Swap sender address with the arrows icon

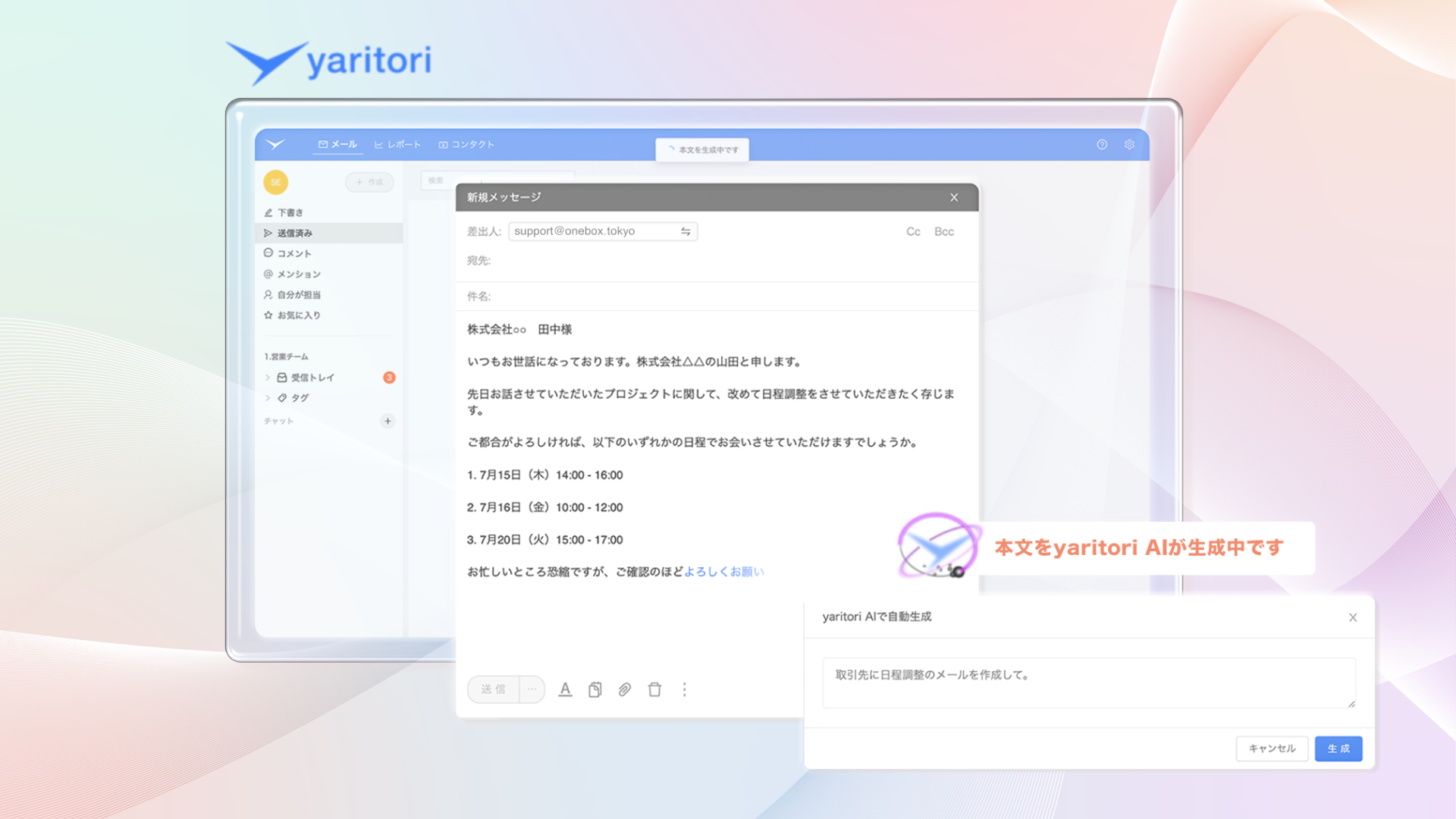(x=685, y=231)
